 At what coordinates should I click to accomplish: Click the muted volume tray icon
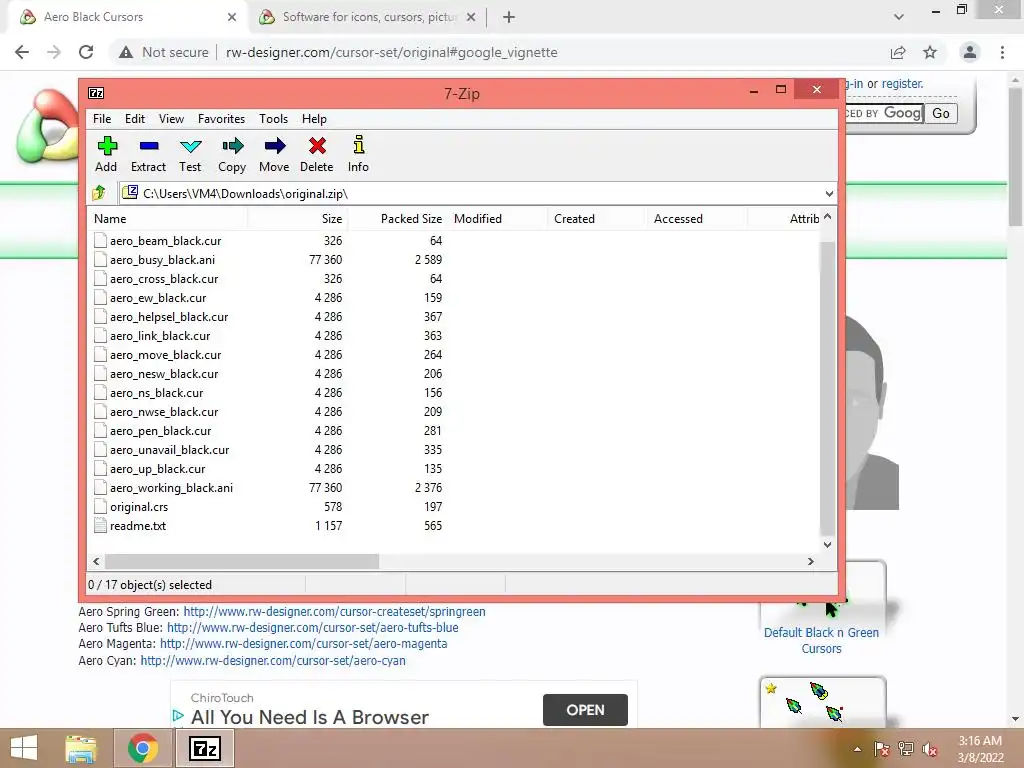930,749
